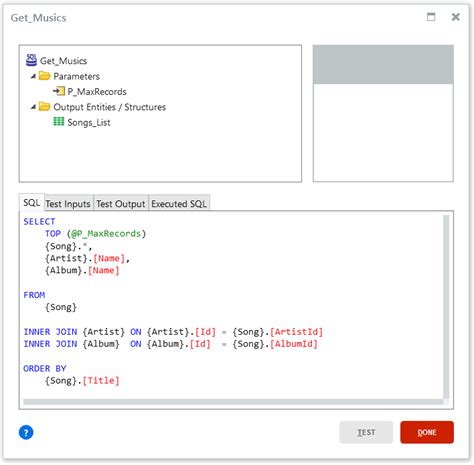The height and width of the screenshot is (465, 474).
Task: Switch to the Test Inputs tab
Action: click(x=68, y=203)
